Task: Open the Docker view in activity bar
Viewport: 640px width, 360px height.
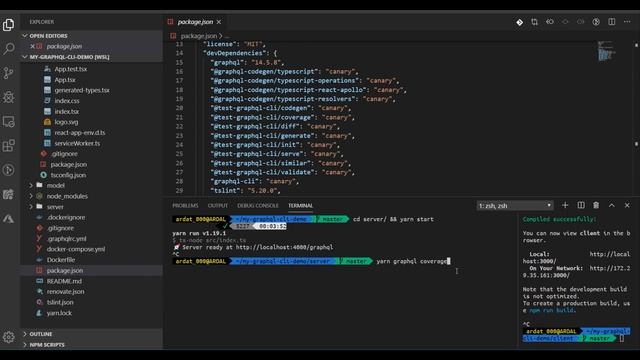Action: point(9,194)
